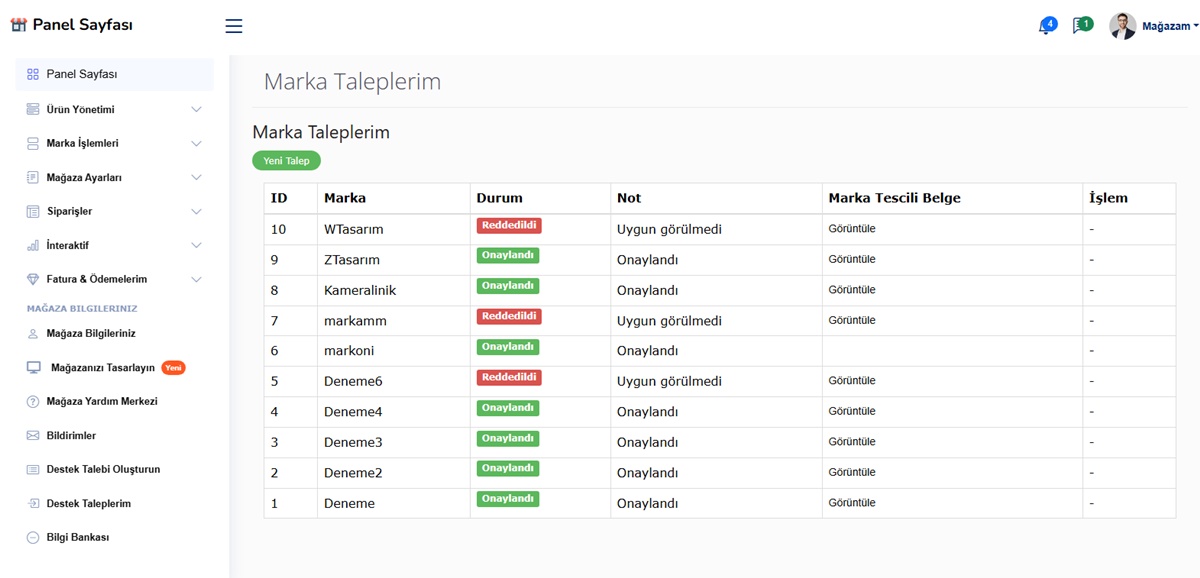Open Destek Taleplerim in sidebar
The height and width of the screenshot is (578, 1200).
coord(88,504)
